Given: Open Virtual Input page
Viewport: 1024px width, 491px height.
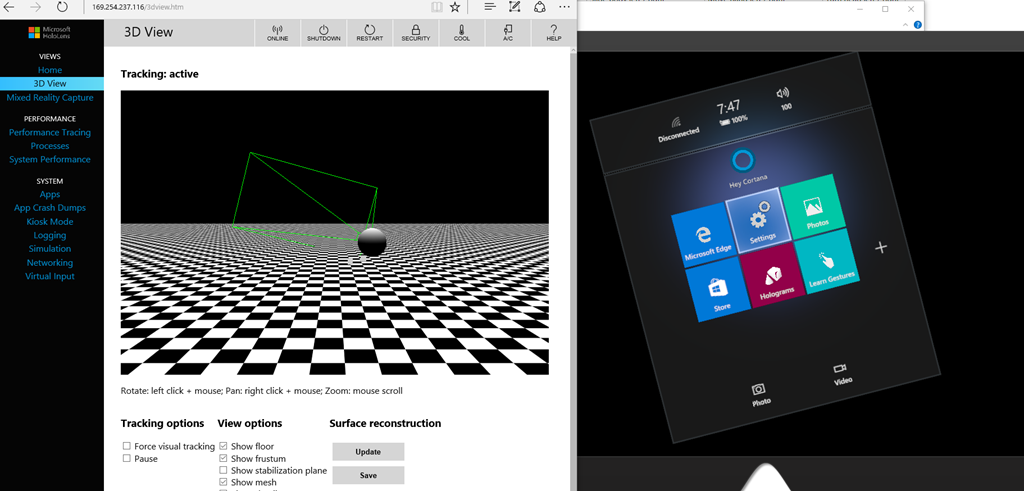Looking at the screenshot, I should (x=50, y=276).
